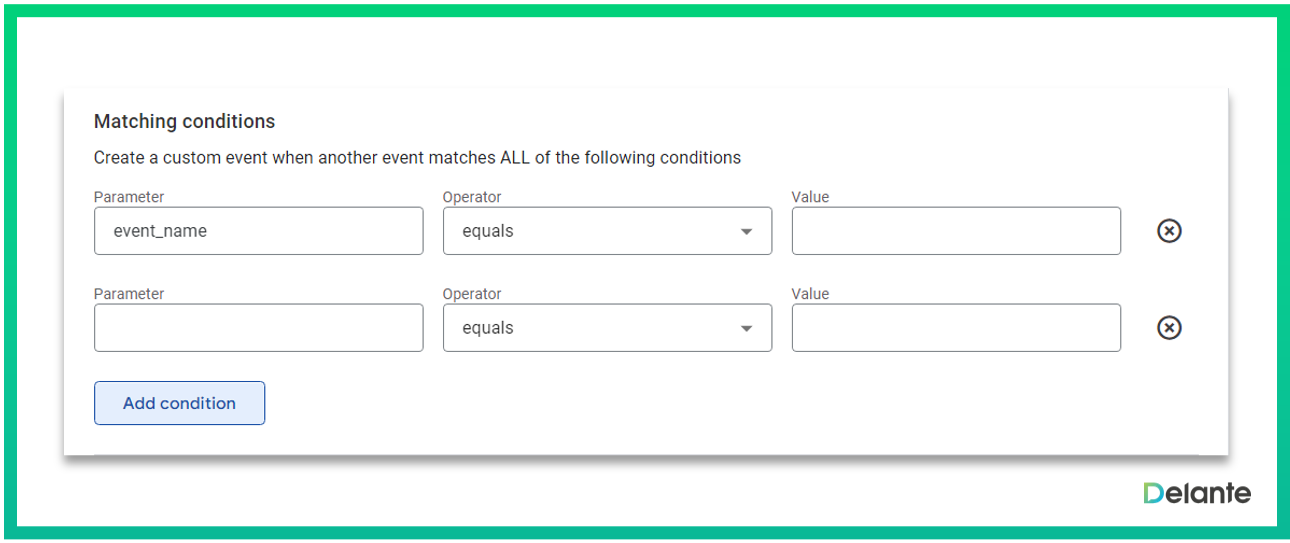
Task: Select the 'equals' text in second Operator box
Action: coord(488,328)
